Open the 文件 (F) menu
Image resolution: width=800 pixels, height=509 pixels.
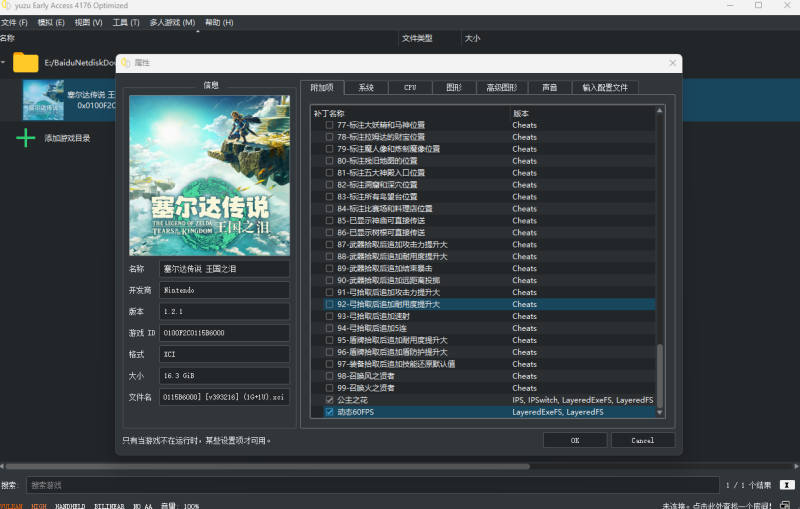tap(14, 22)
